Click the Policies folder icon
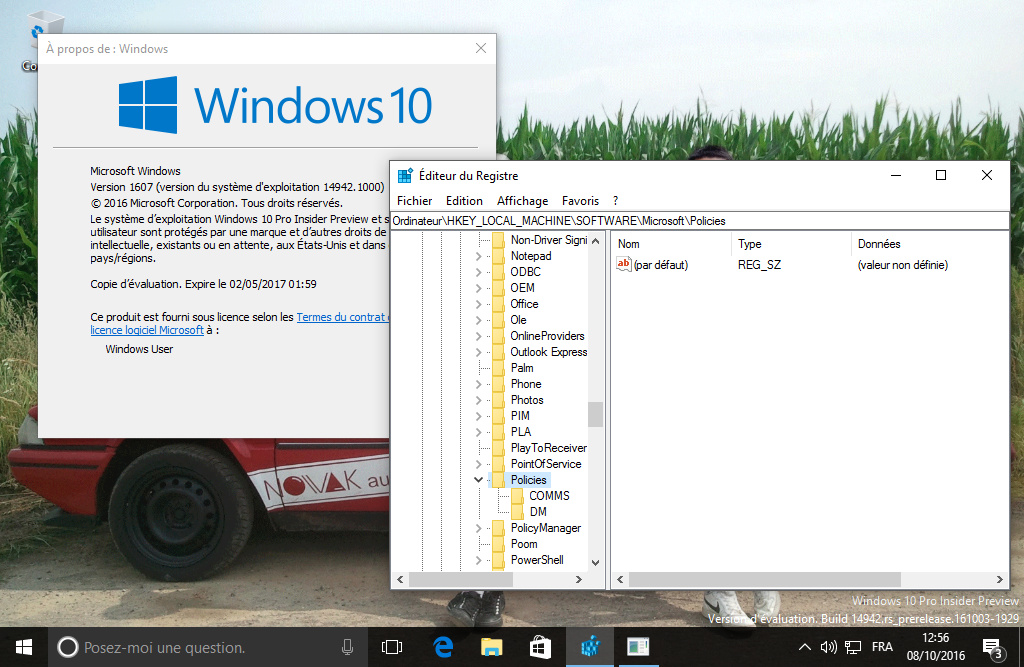The width and height of the screenshot is (1024, 667). click(x=498, y=480)
